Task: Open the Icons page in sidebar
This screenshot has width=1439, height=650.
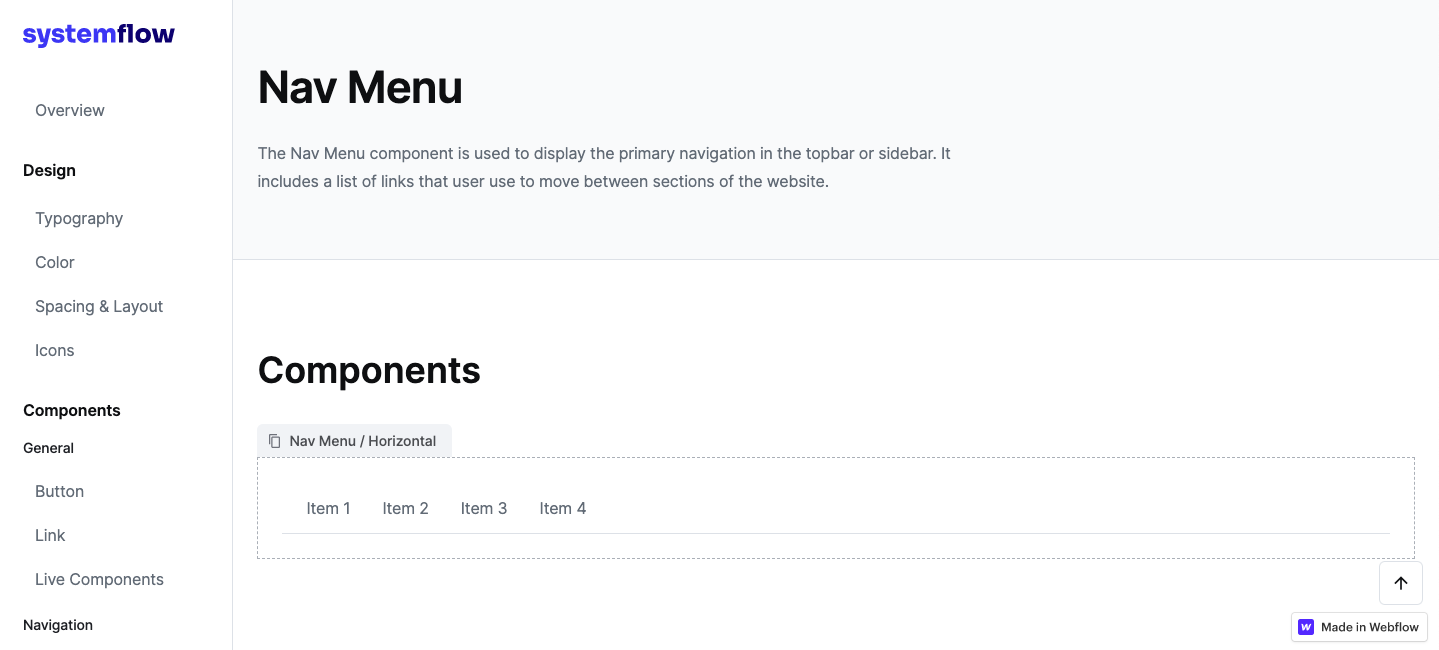Action: click(55, 350)
